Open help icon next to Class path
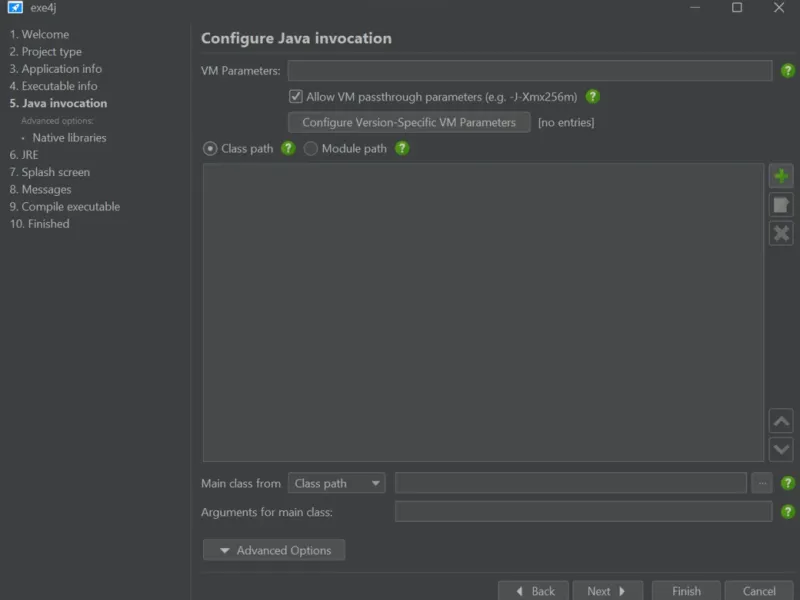The width and height of the screenshot is (800, 600). (288, 148)
